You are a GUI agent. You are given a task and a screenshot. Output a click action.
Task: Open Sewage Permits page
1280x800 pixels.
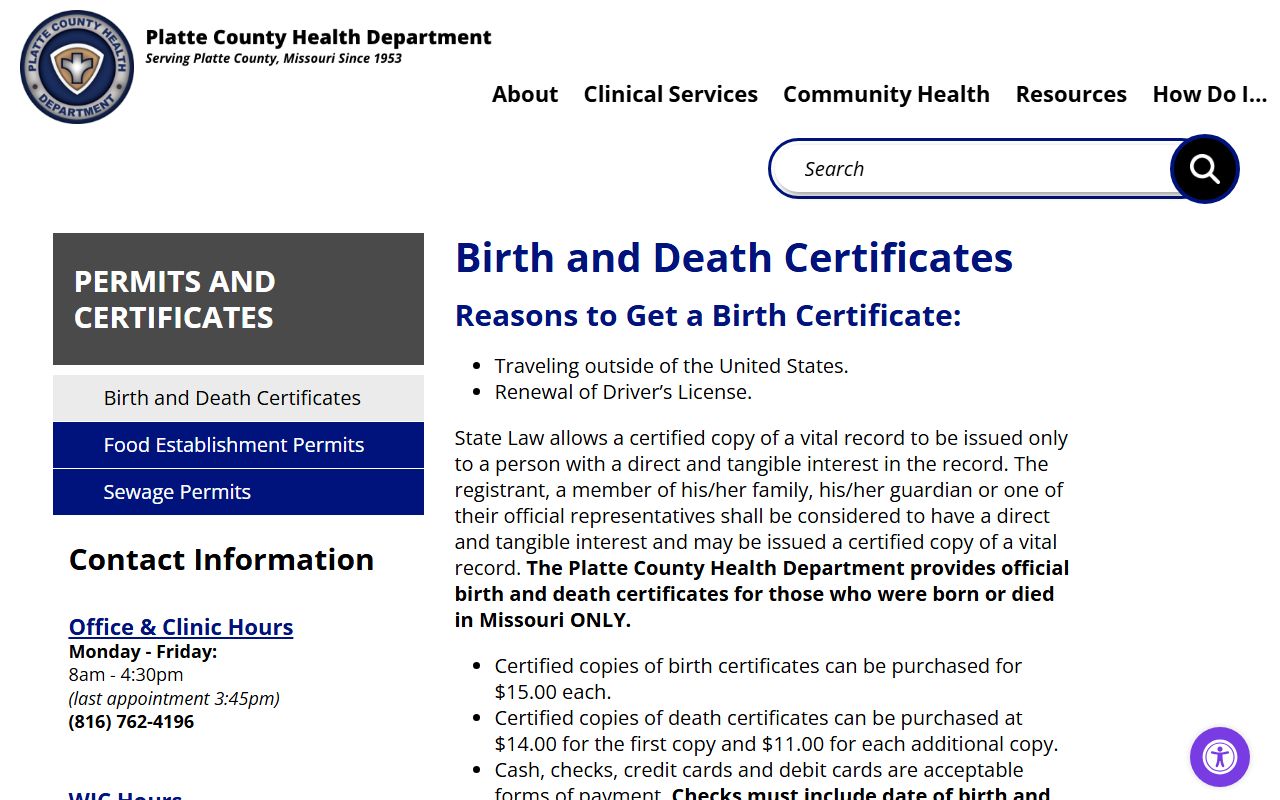[x=238, y=492]
